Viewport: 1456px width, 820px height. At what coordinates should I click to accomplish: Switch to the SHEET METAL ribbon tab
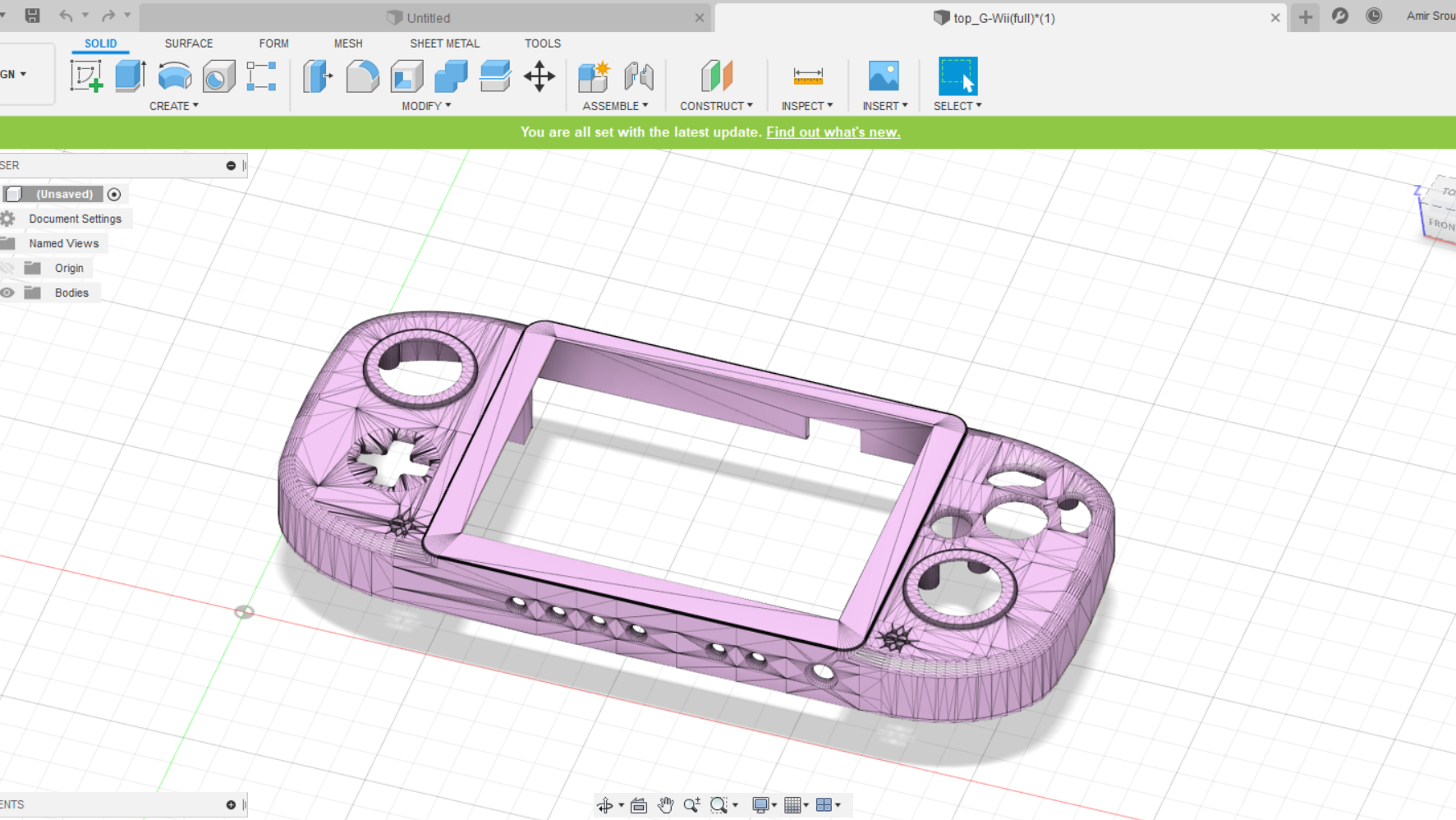coord(445,44)
